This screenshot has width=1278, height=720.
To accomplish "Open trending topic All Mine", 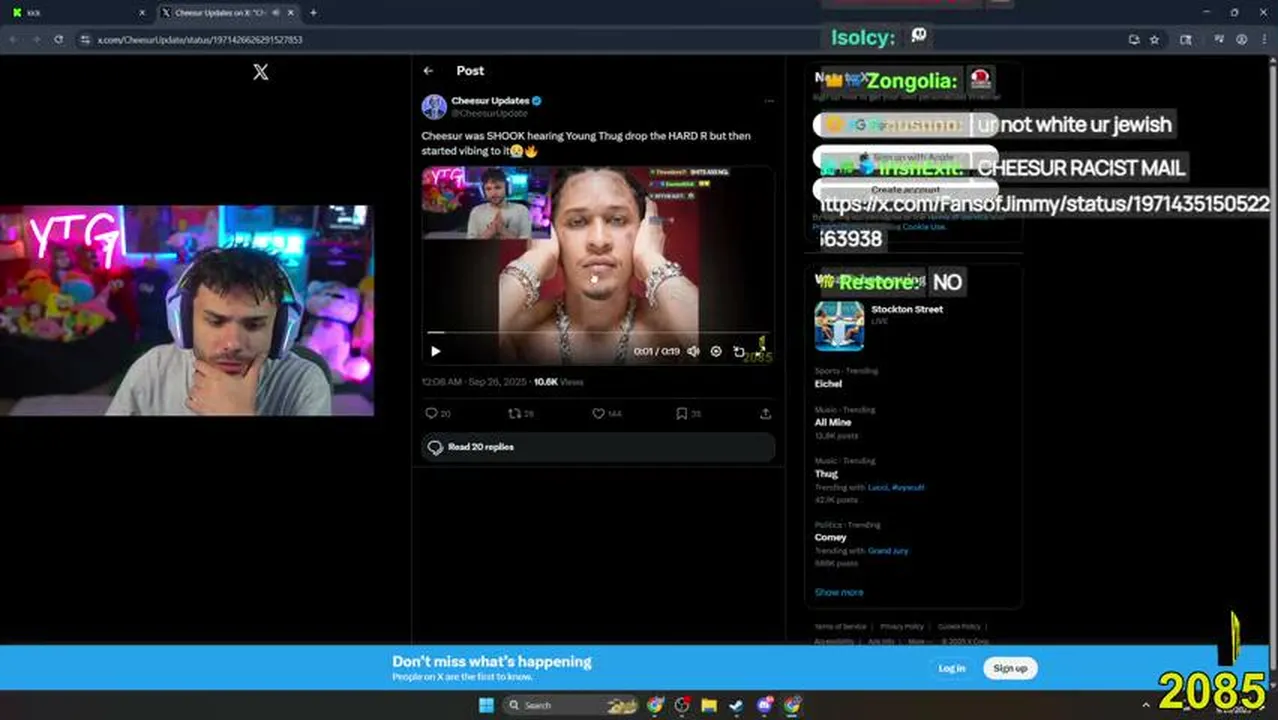I will click(833, 423).
